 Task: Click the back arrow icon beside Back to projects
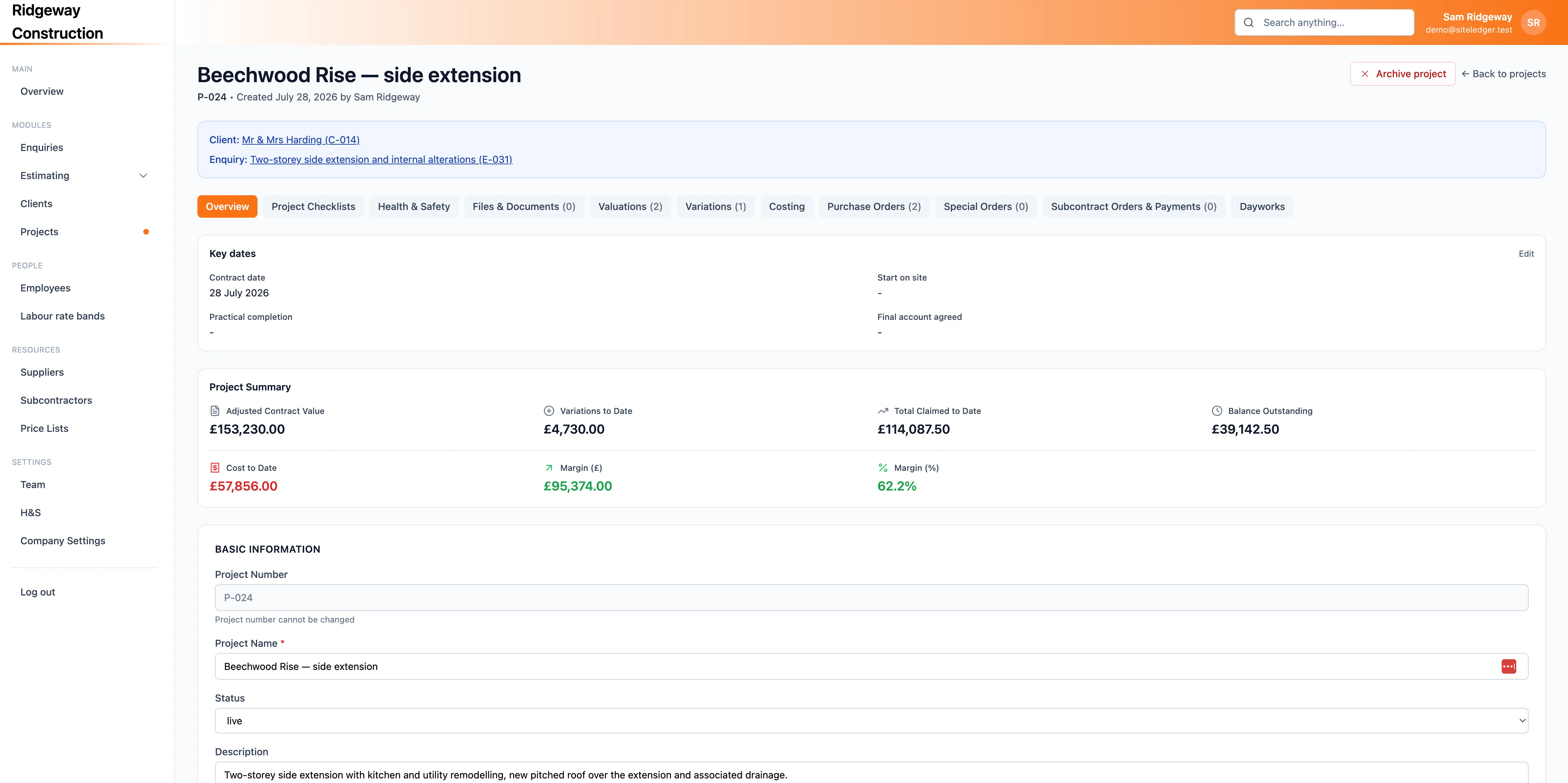click(x=1465, y=74)
